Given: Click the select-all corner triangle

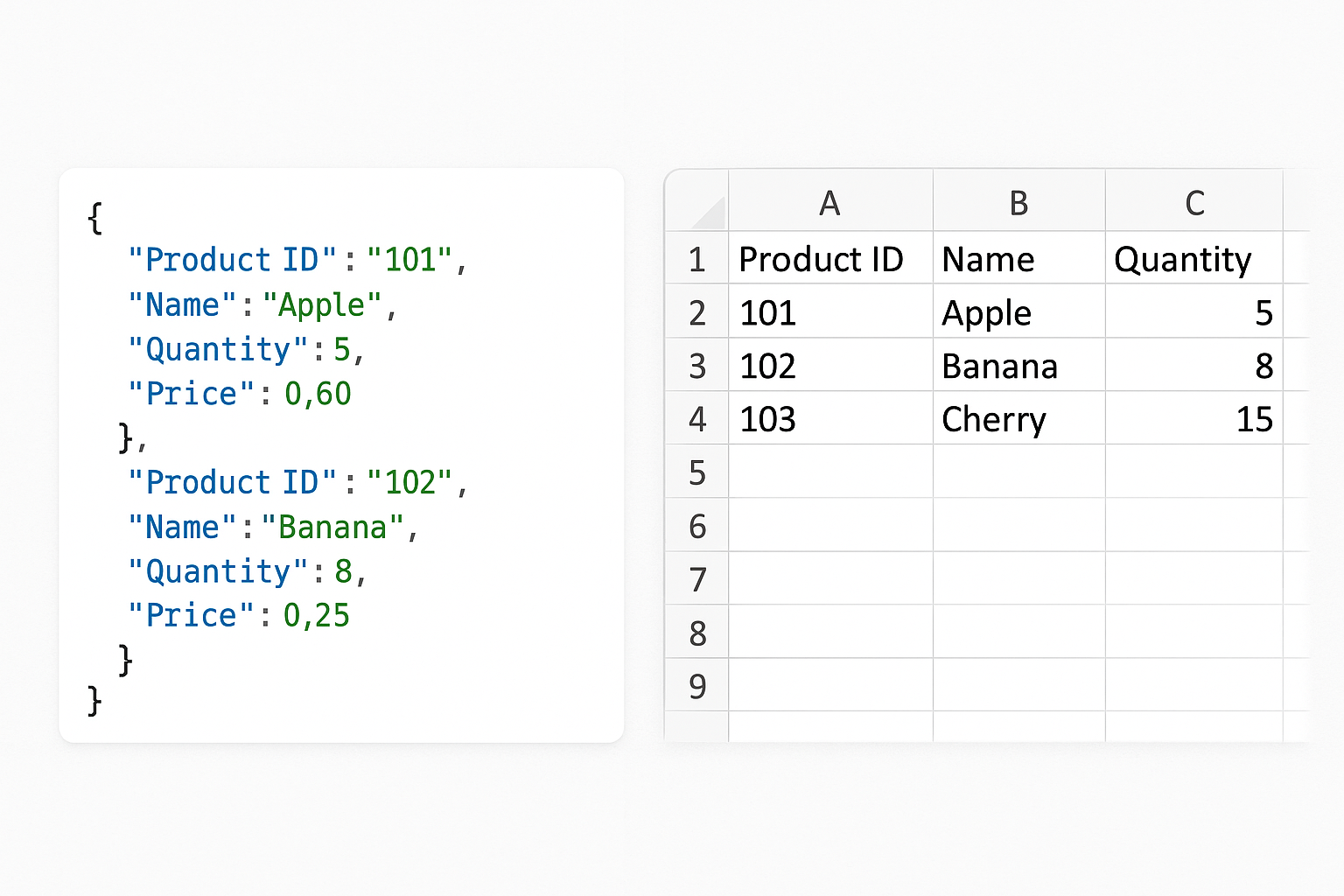Looking at the screenshot, I should tap(708, 213).
